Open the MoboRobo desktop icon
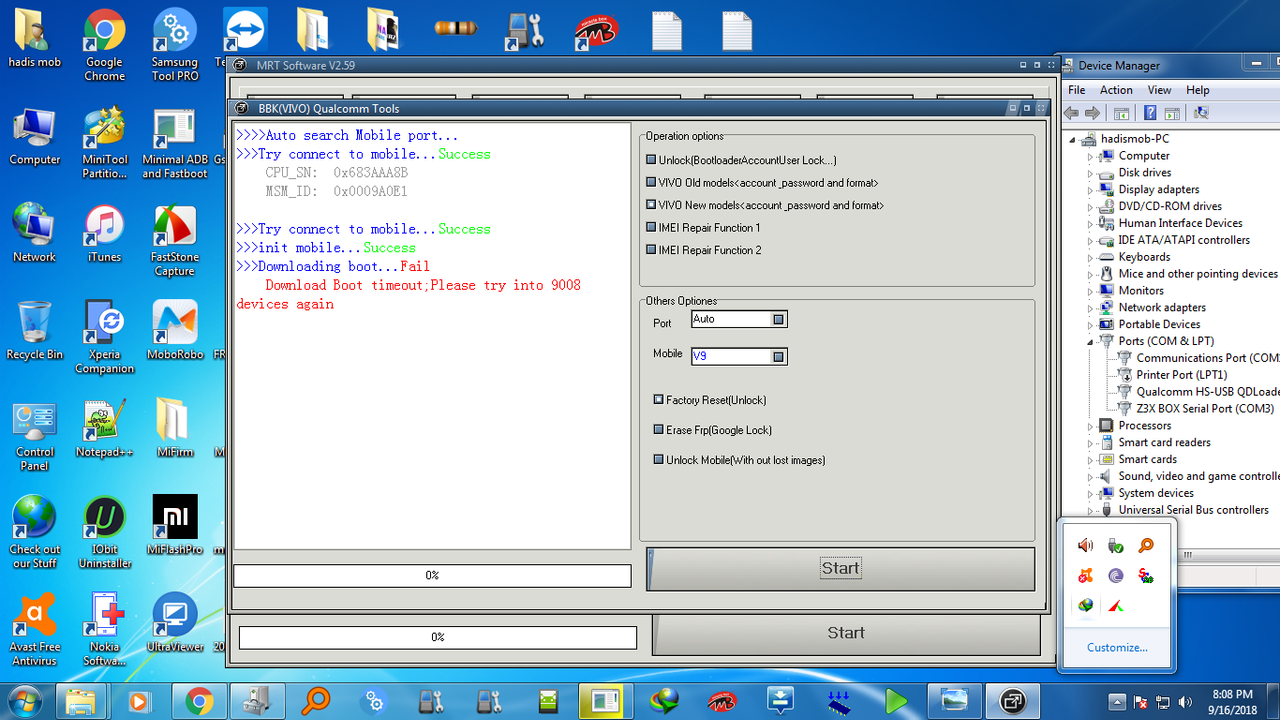Image resolution: width=1280 pixels, height=720 pixels. (x=174, y=330)
